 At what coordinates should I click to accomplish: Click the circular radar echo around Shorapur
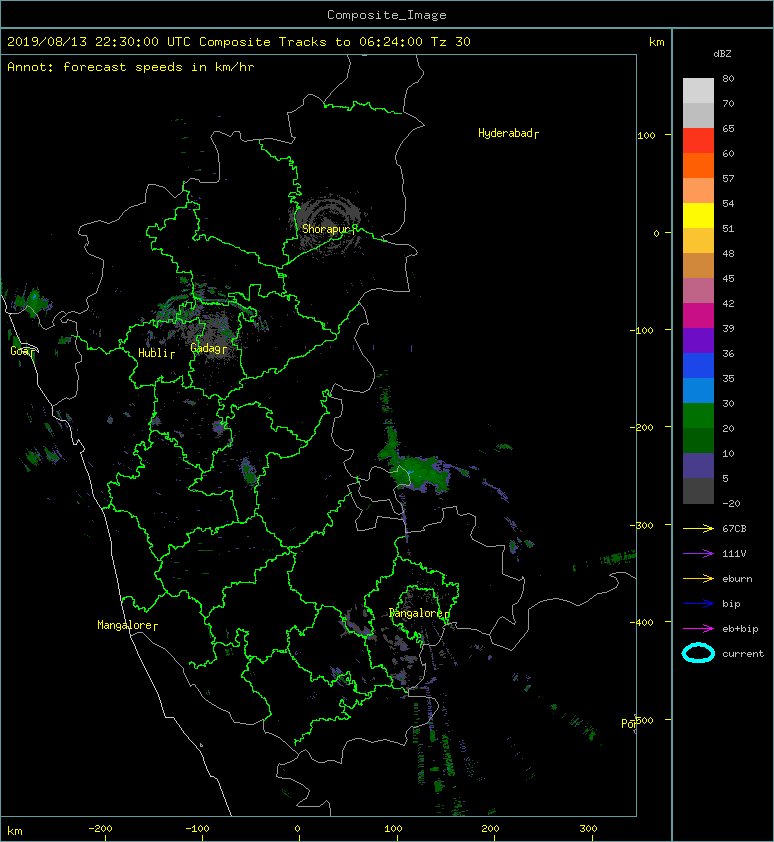click(325, 224)
